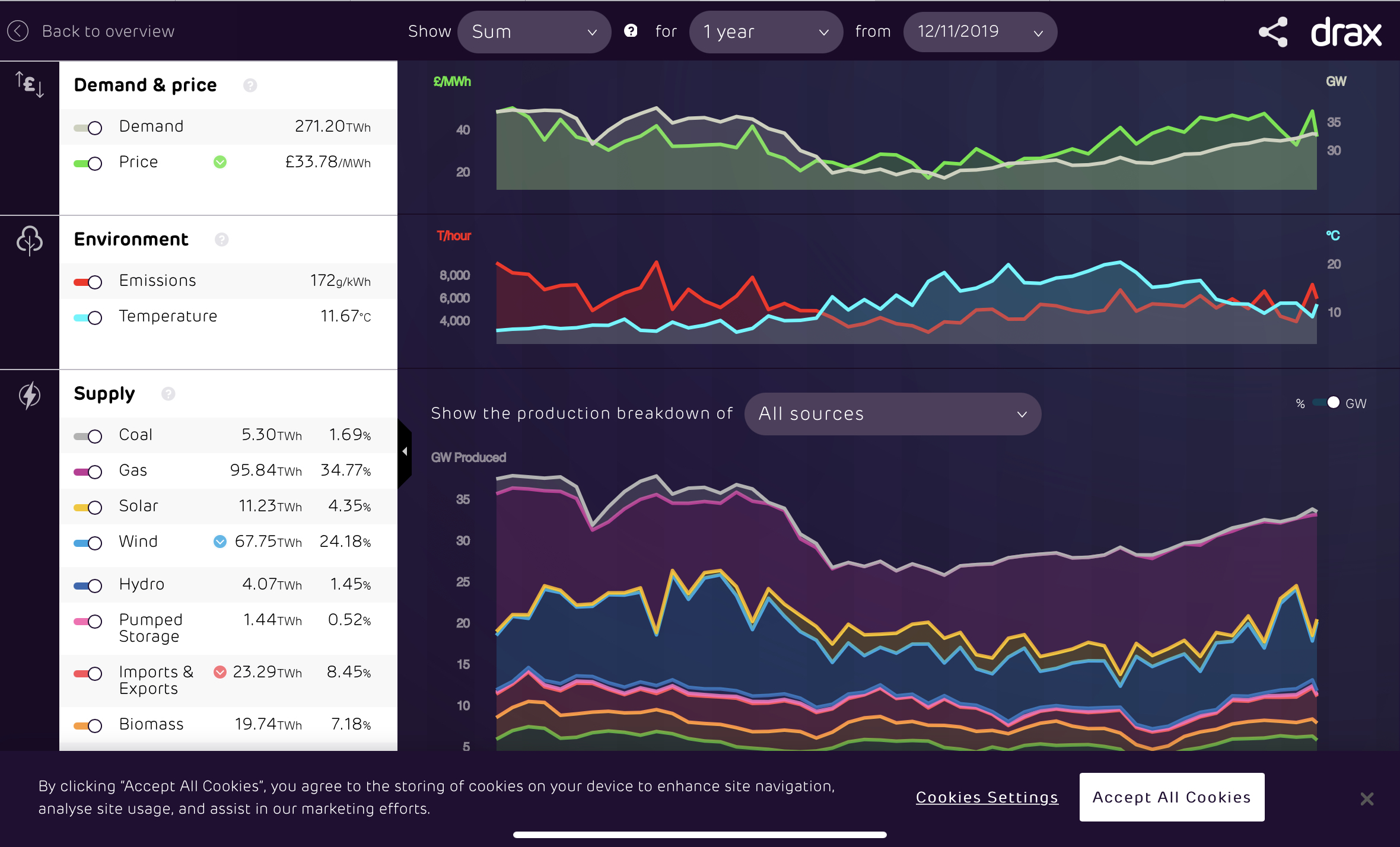
Task: Click the Environment section help icon
Action: pos(222,240)
